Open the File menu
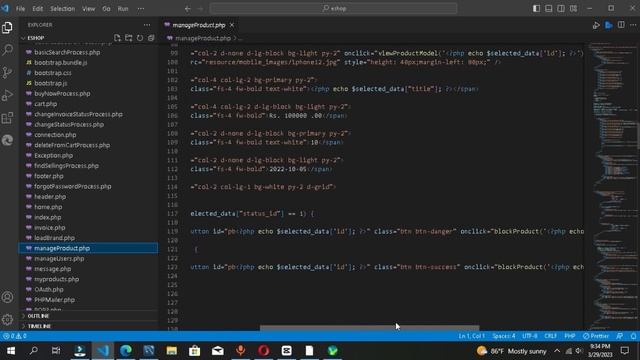Image resolution: width=640 pixels, height=360 pixels. click(20, 9)
